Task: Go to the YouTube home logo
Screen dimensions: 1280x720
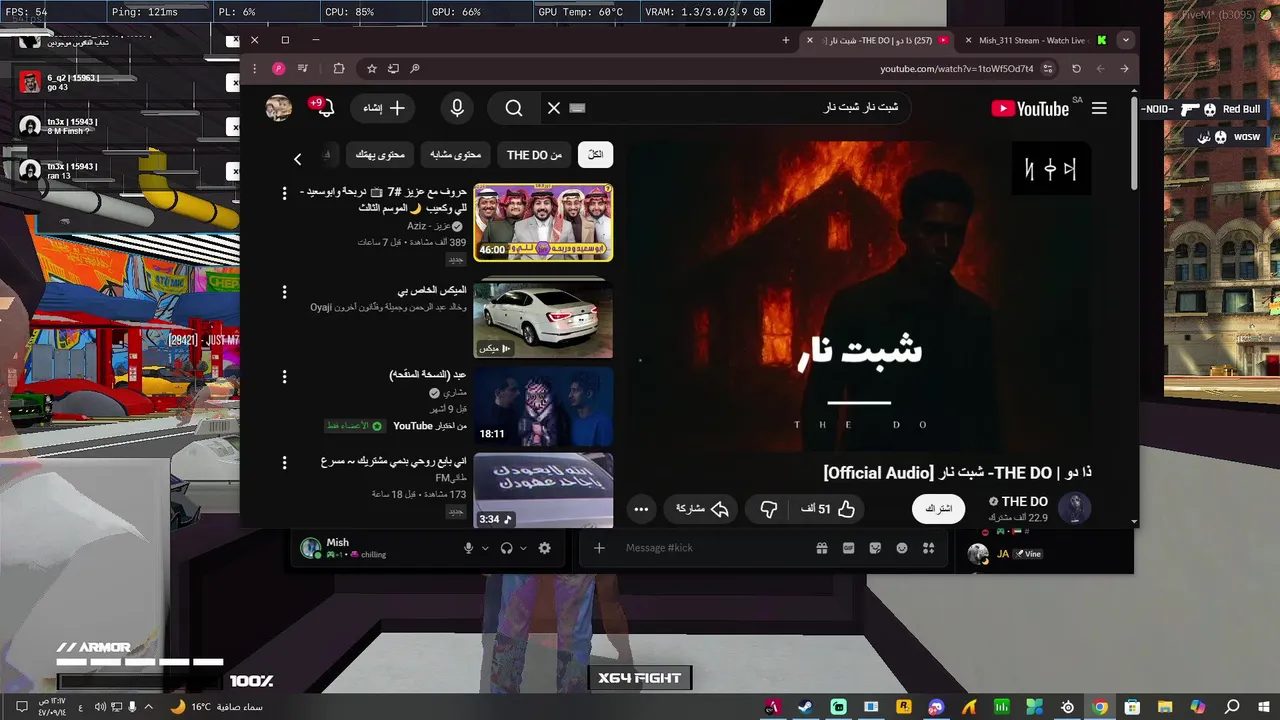Action: coord(1030,108)
